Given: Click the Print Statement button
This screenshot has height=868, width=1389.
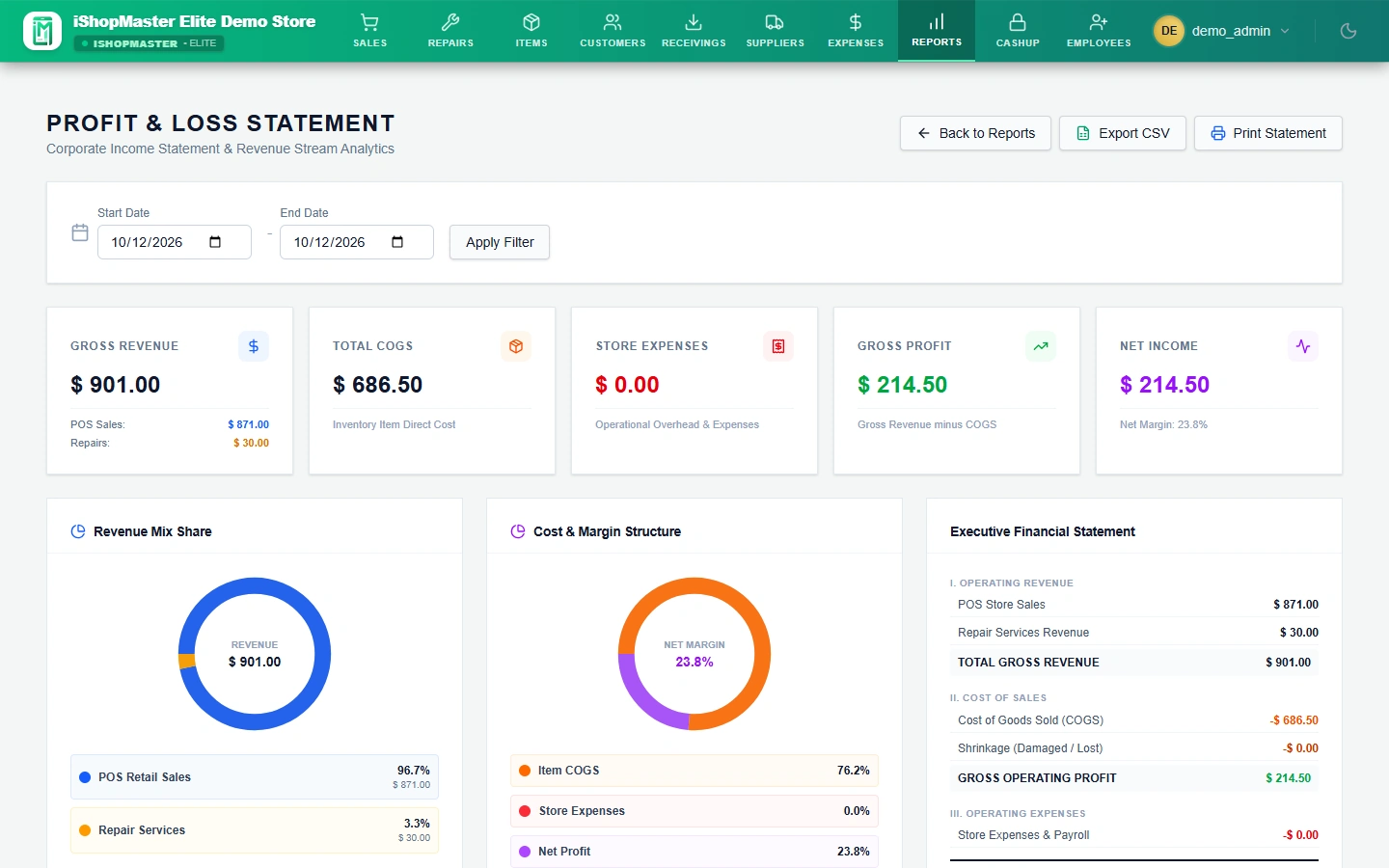Looking at the screenshot, I should click(x=1268, y=133).
